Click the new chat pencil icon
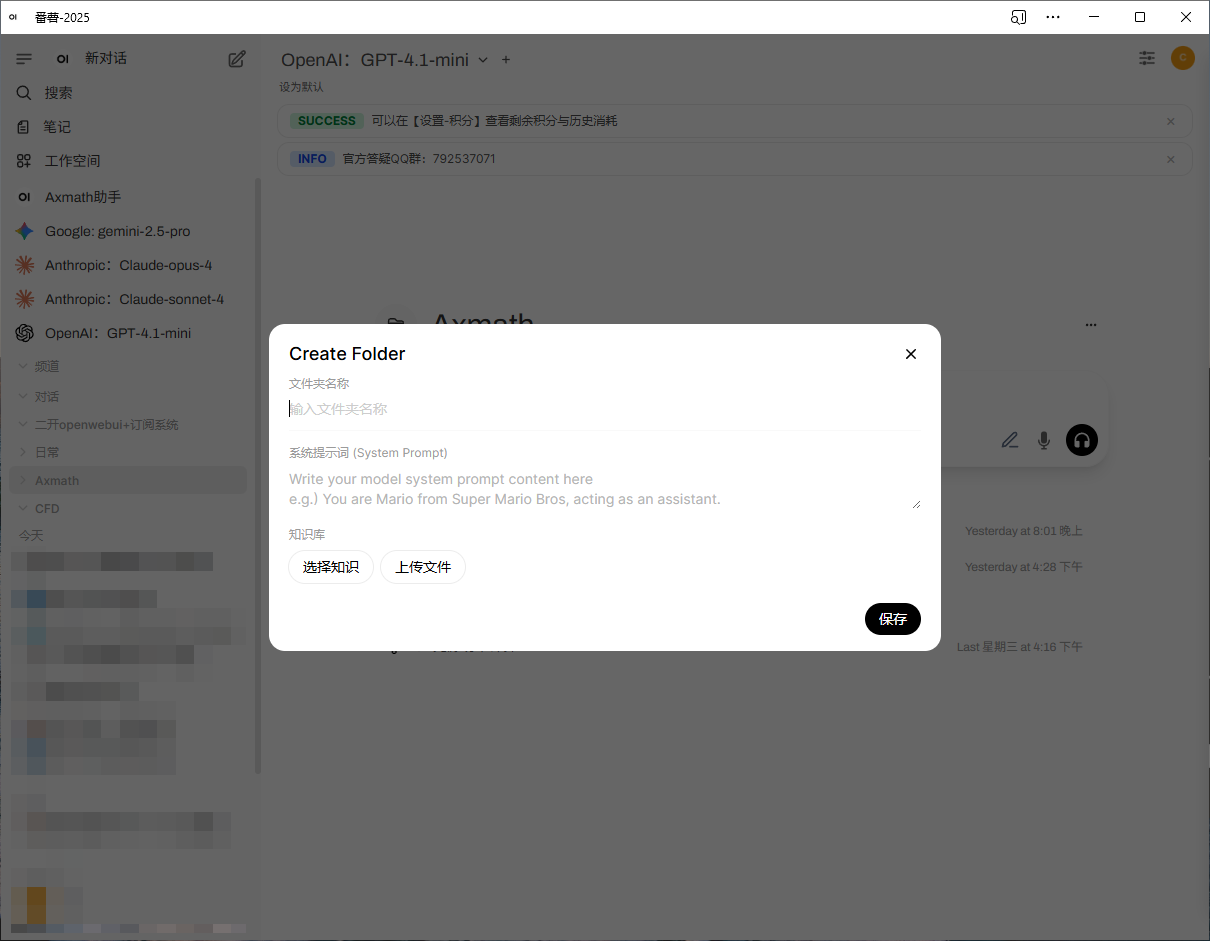The height and width of the screenshot is (941, 1210). click(x=237, y=59)
